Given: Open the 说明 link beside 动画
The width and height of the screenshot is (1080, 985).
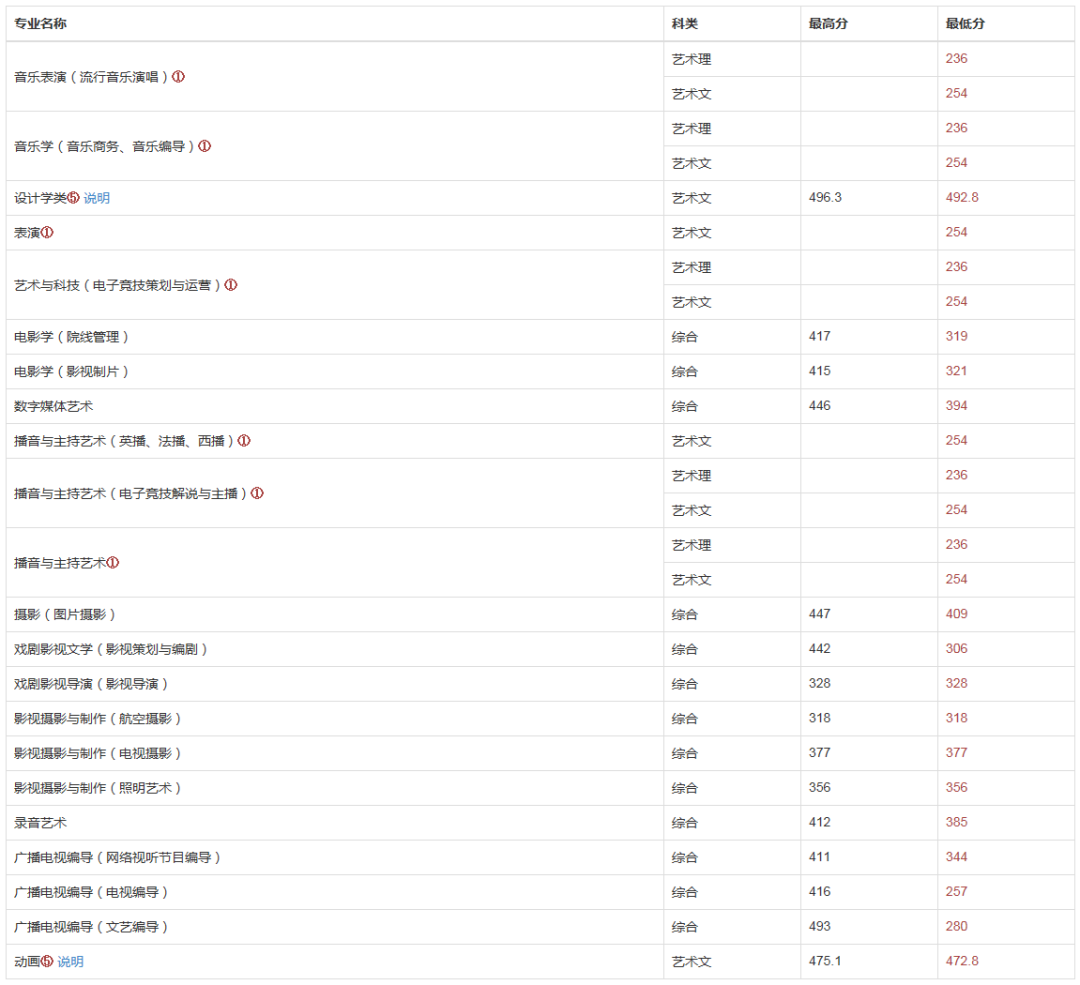Looking at the screenshot, I should pyautogui.click(x=70, y=962).
